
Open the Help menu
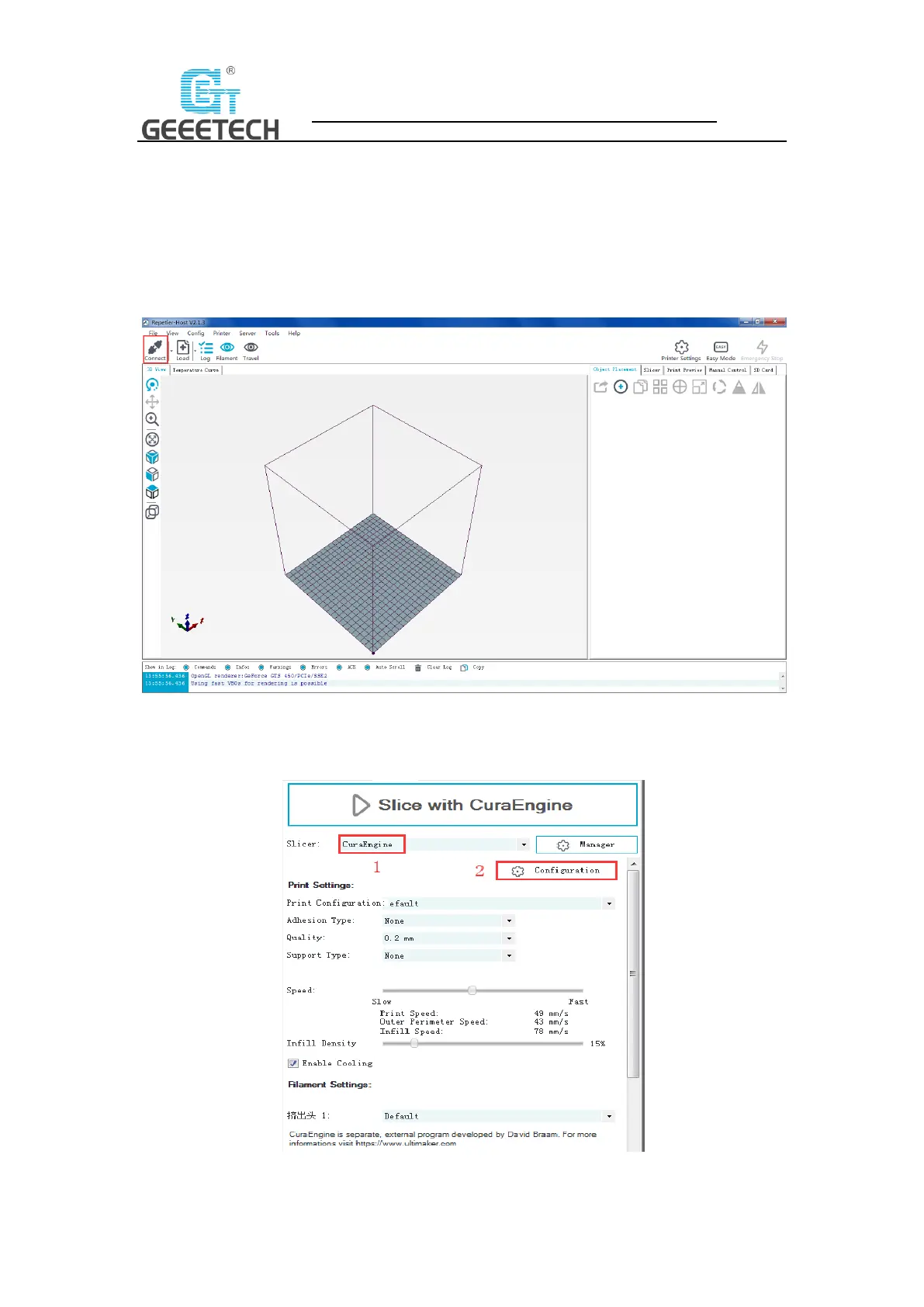coord(294,333)
